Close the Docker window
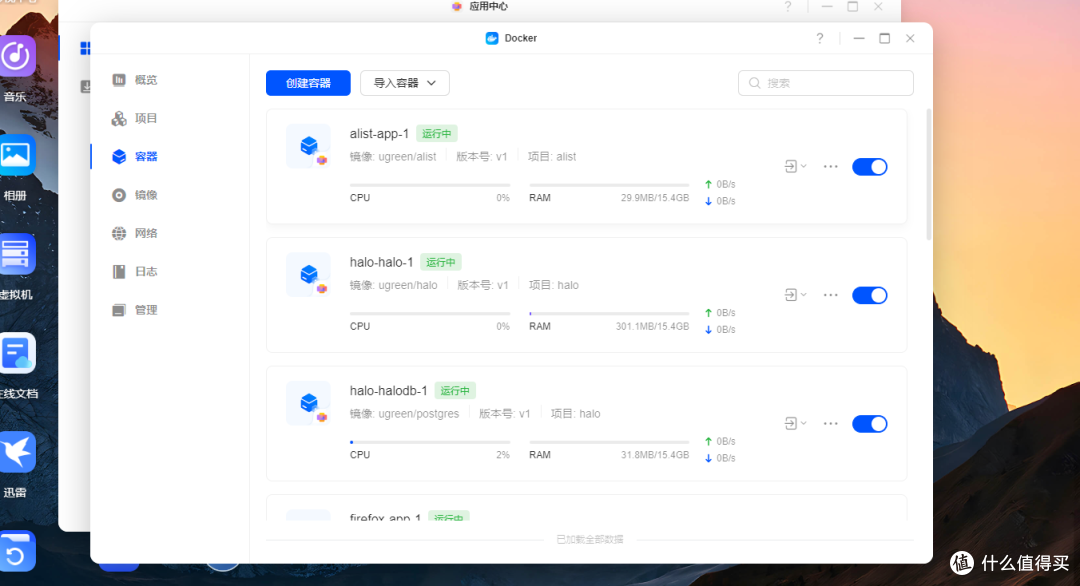The height and width of the screenshot is (586, 1080). [910, 39]
